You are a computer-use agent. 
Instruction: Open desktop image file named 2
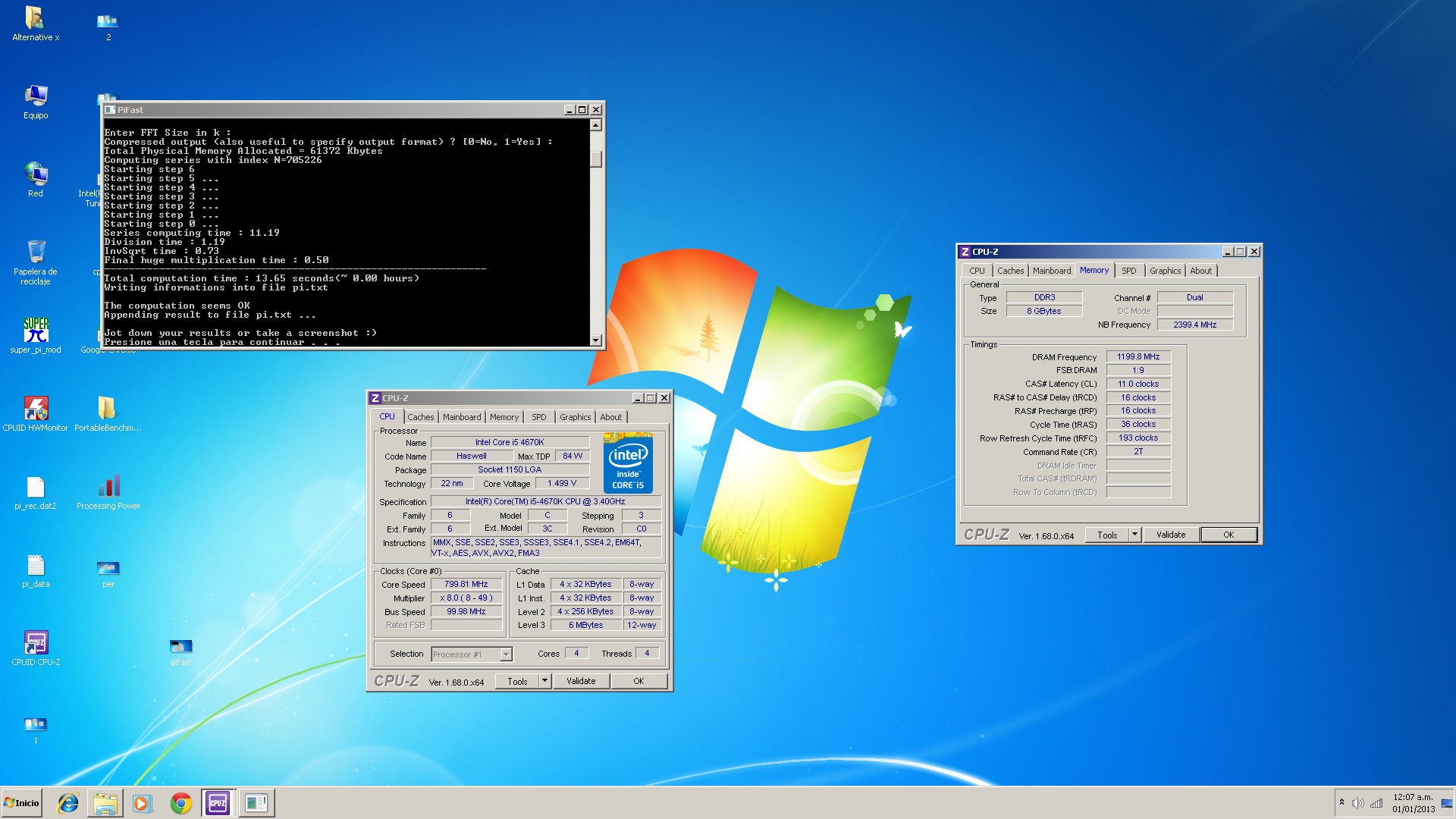tap(108, 27)
